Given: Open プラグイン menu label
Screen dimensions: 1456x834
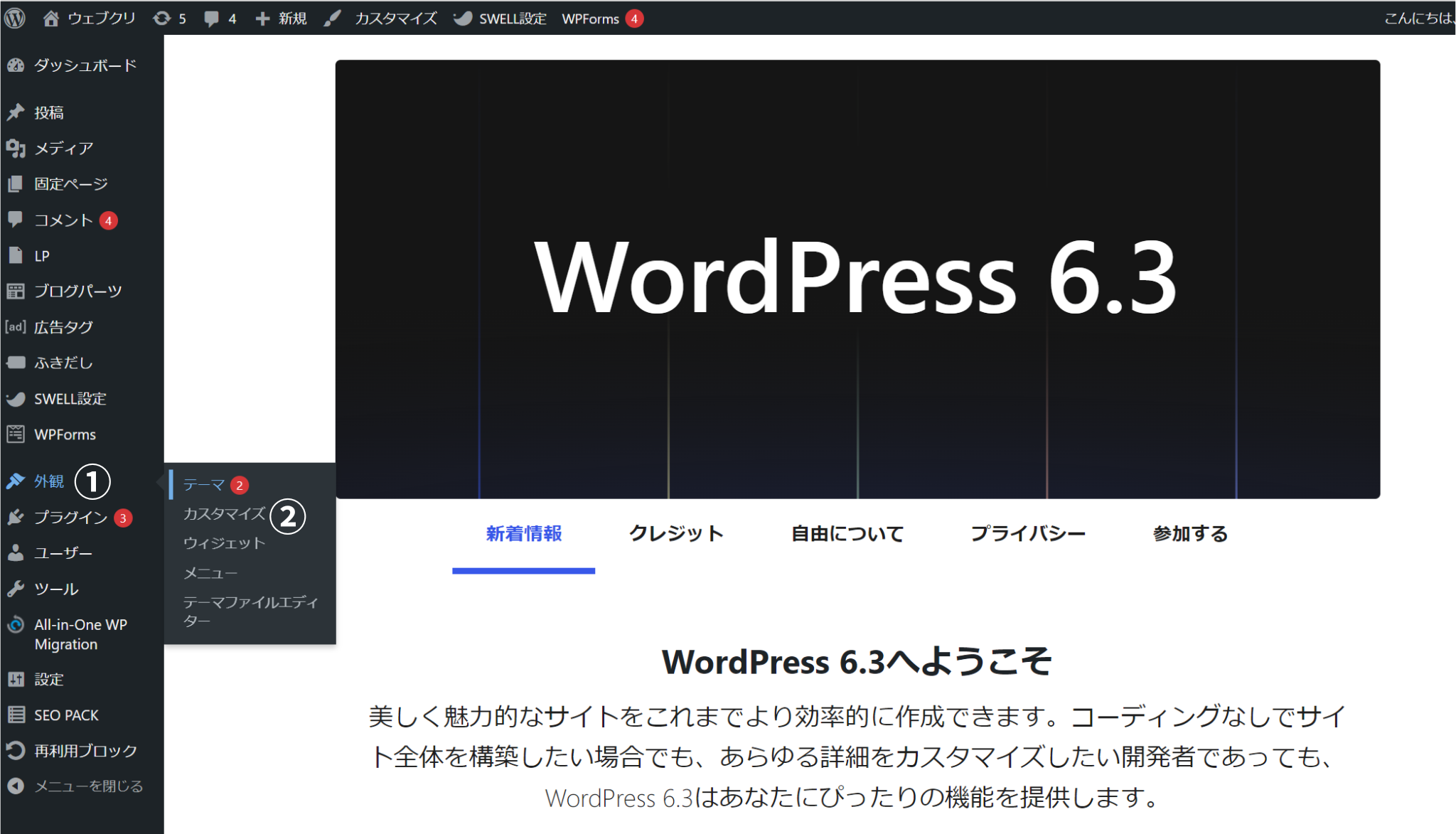Looking at the screenshot, I should click(71, 517).
